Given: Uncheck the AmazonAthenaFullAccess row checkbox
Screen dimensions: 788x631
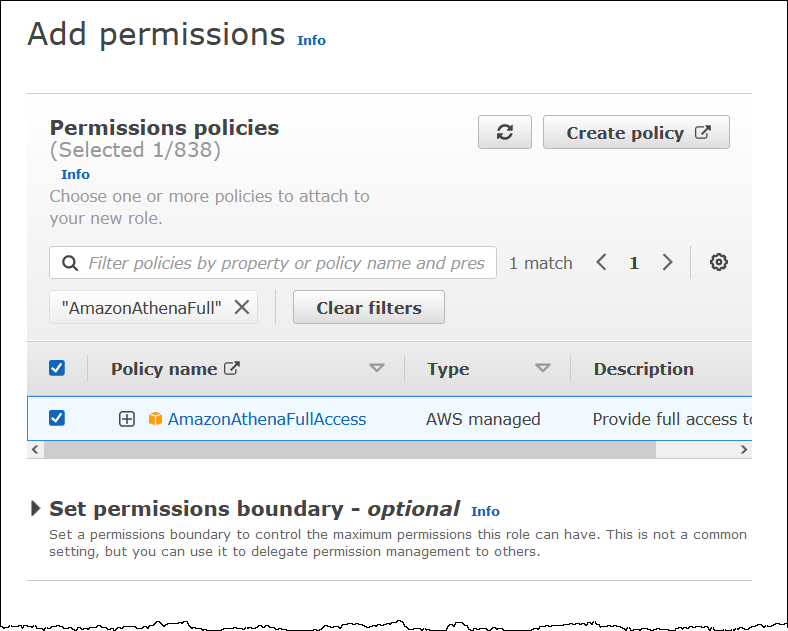Looking at the screenshot, I should click(x=57, y=418).
